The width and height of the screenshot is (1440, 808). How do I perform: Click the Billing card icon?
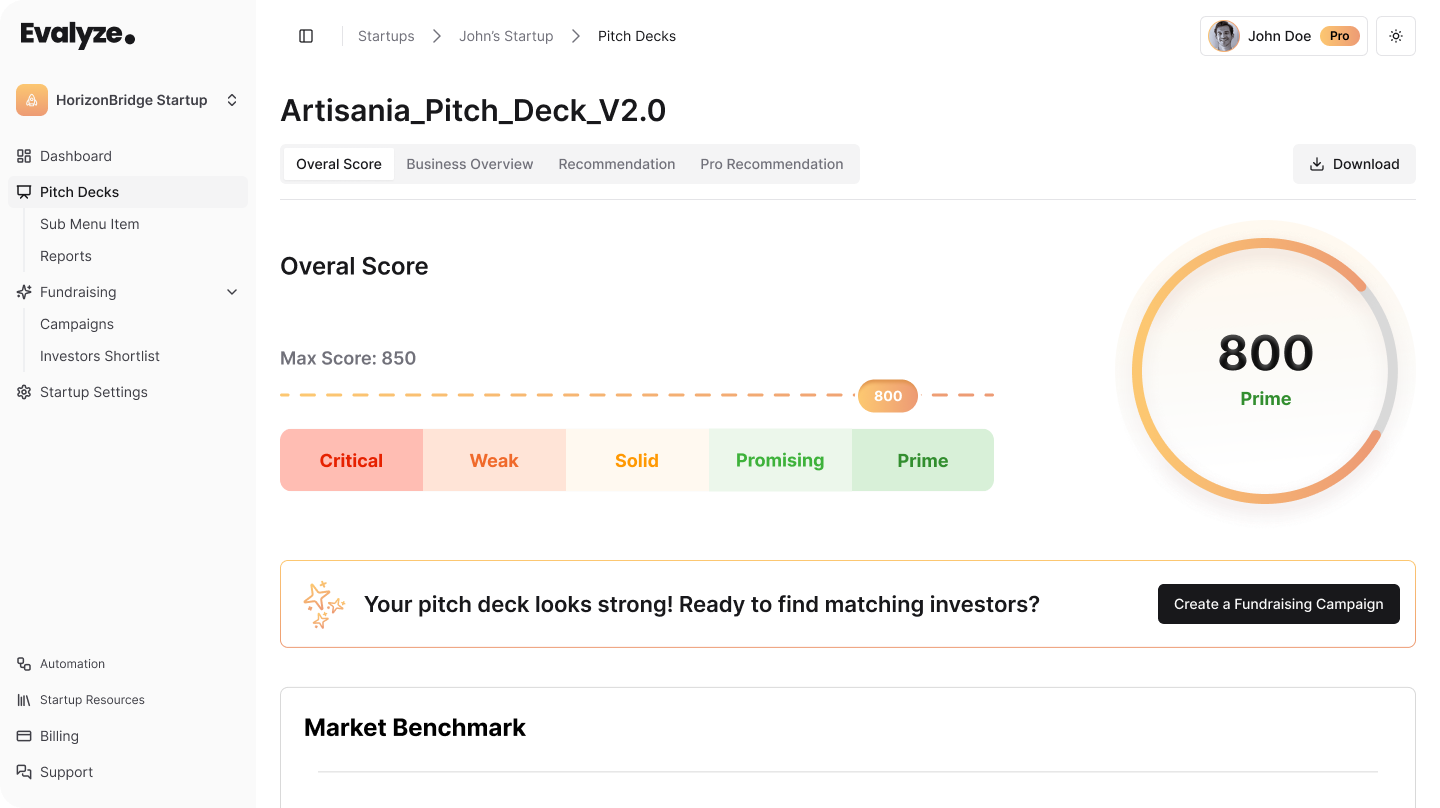coord(24,736)
